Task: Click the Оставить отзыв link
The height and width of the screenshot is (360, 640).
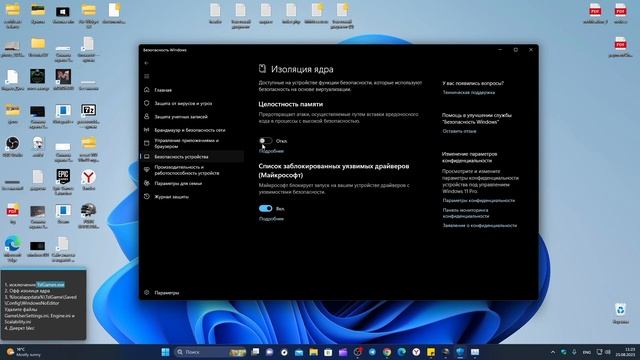Action: [459, 131]
